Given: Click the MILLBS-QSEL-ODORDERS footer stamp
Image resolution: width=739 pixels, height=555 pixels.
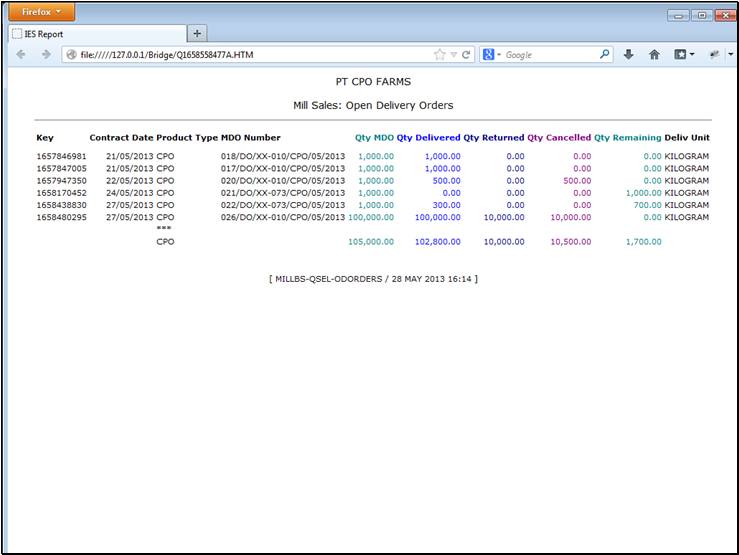Looking at the screenshot, I should coord(373,279).
